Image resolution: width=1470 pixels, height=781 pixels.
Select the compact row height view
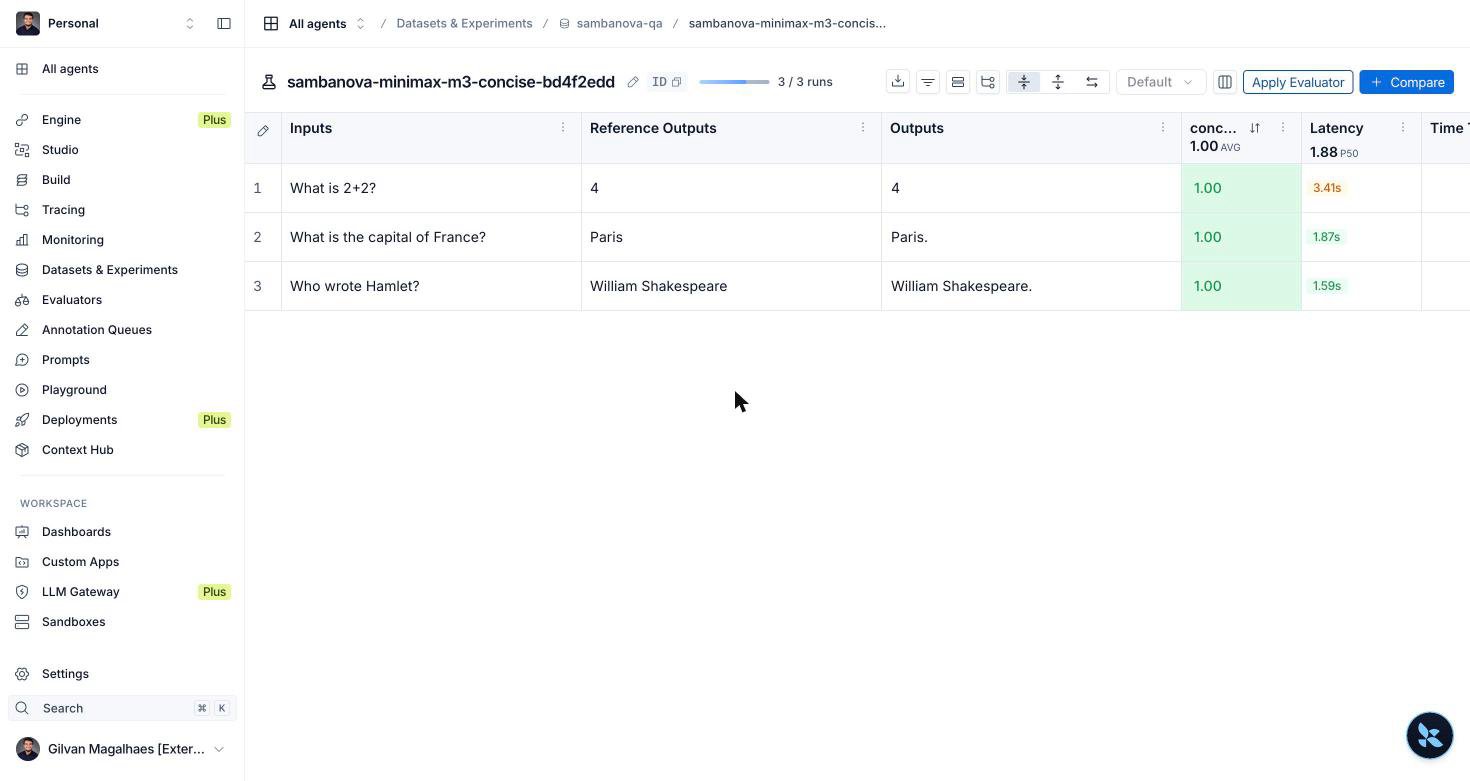[1024, 82]
